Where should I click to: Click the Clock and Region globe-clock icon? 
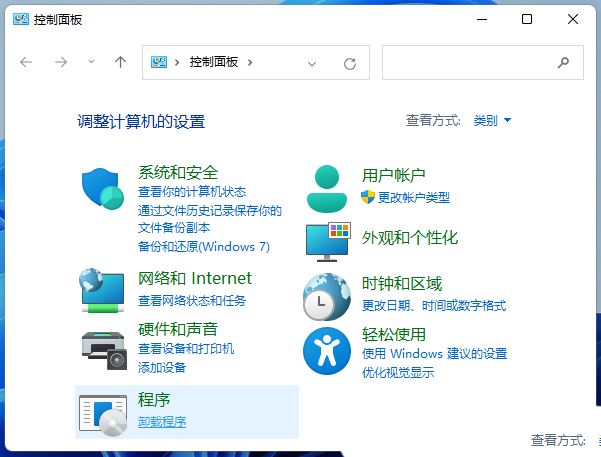coord(327,297)
